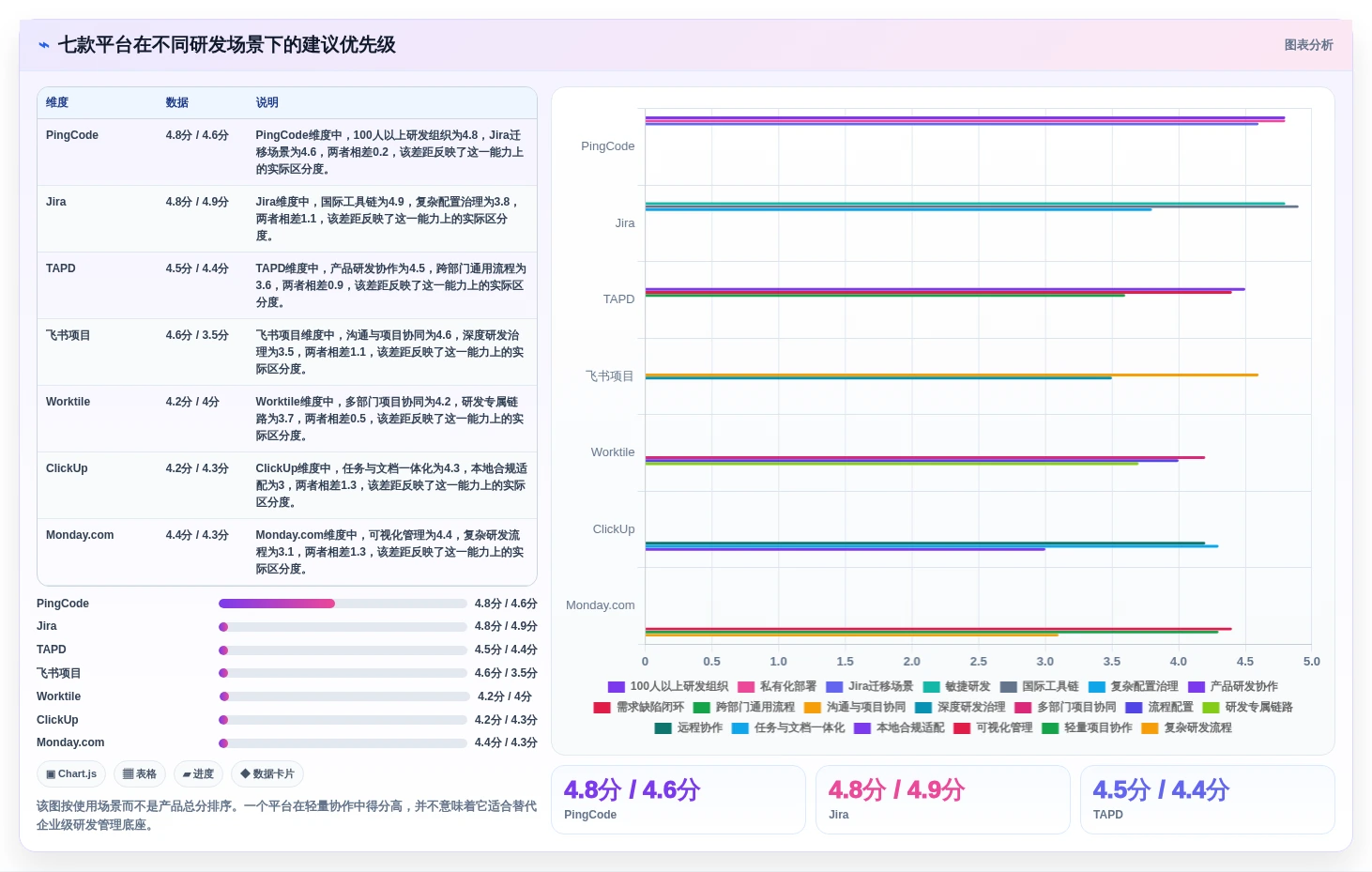Select the Chart.js chip
Screen dimensions: 1372x872
(71, 774)
